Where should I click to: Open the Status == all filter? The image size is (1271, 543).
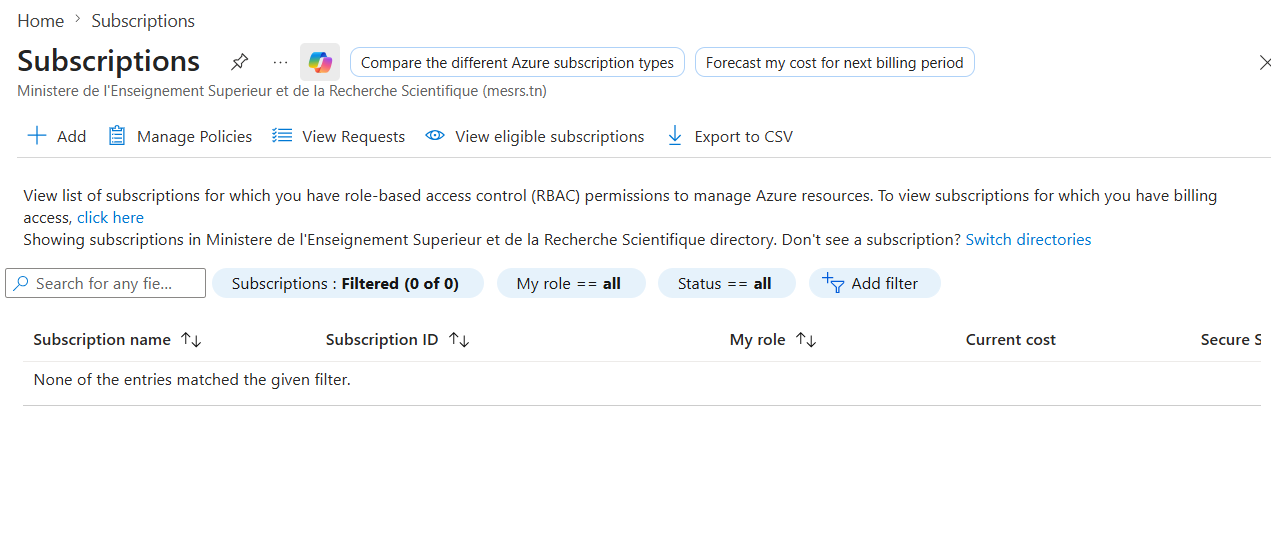(726, 283)
